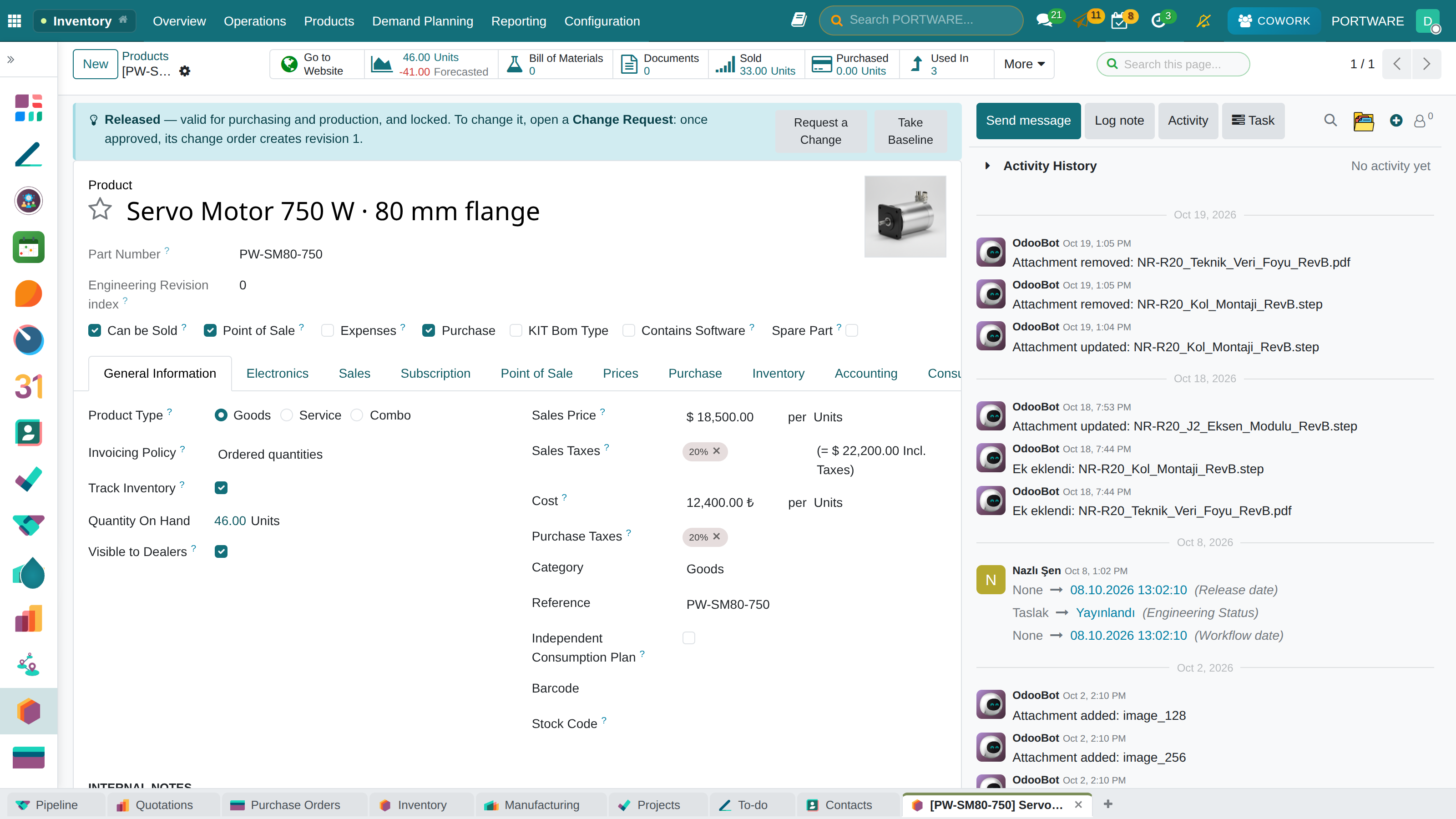This screenshot has height=819, width=1456.
Task: Open the knowledge book icon in top bar
Action: (x=798, y=20)
